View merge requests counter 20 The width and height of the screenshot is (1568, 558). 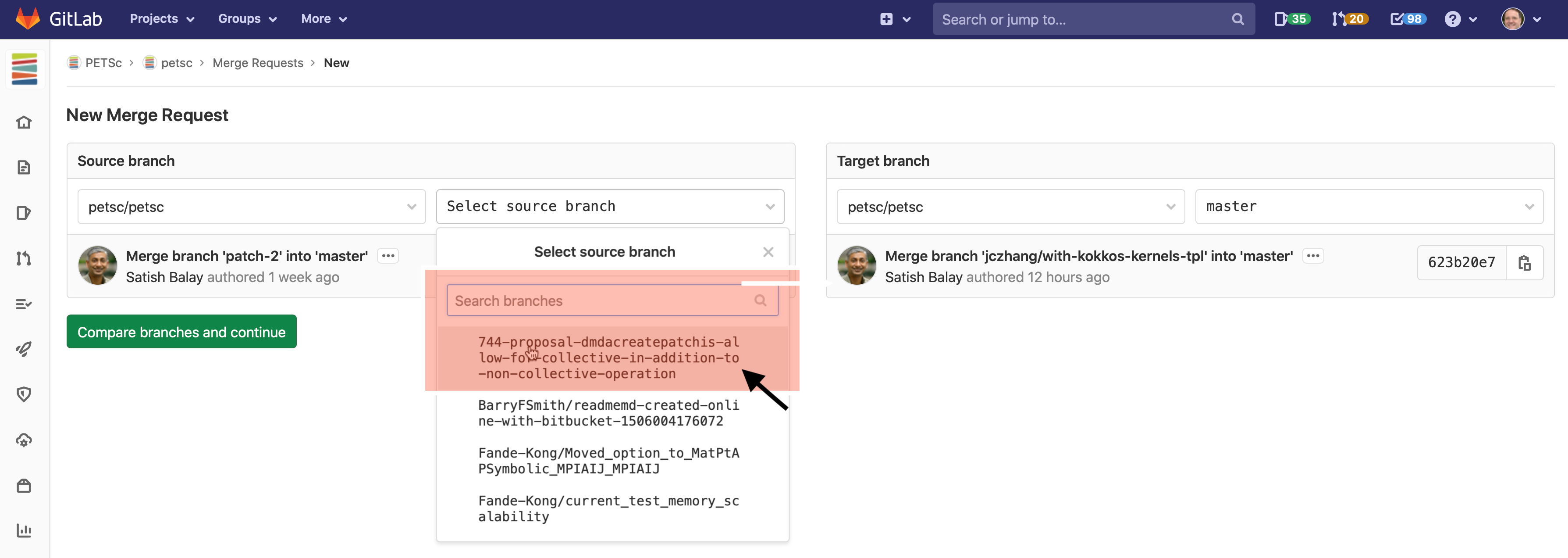tap(1349, 19)
